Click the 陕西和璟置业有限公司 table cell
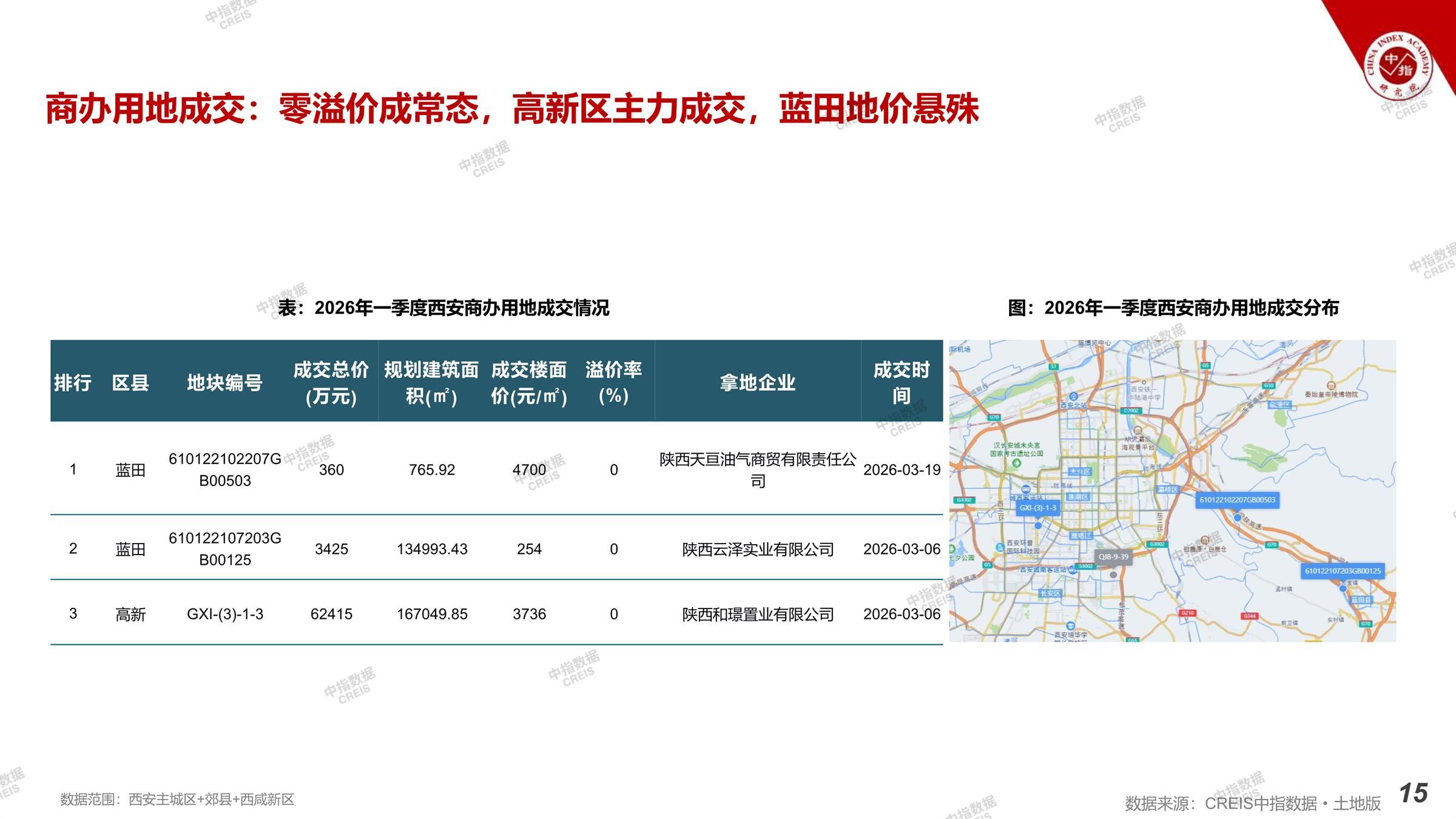The width and height of the screenshot is (1456, 819). 758,615
